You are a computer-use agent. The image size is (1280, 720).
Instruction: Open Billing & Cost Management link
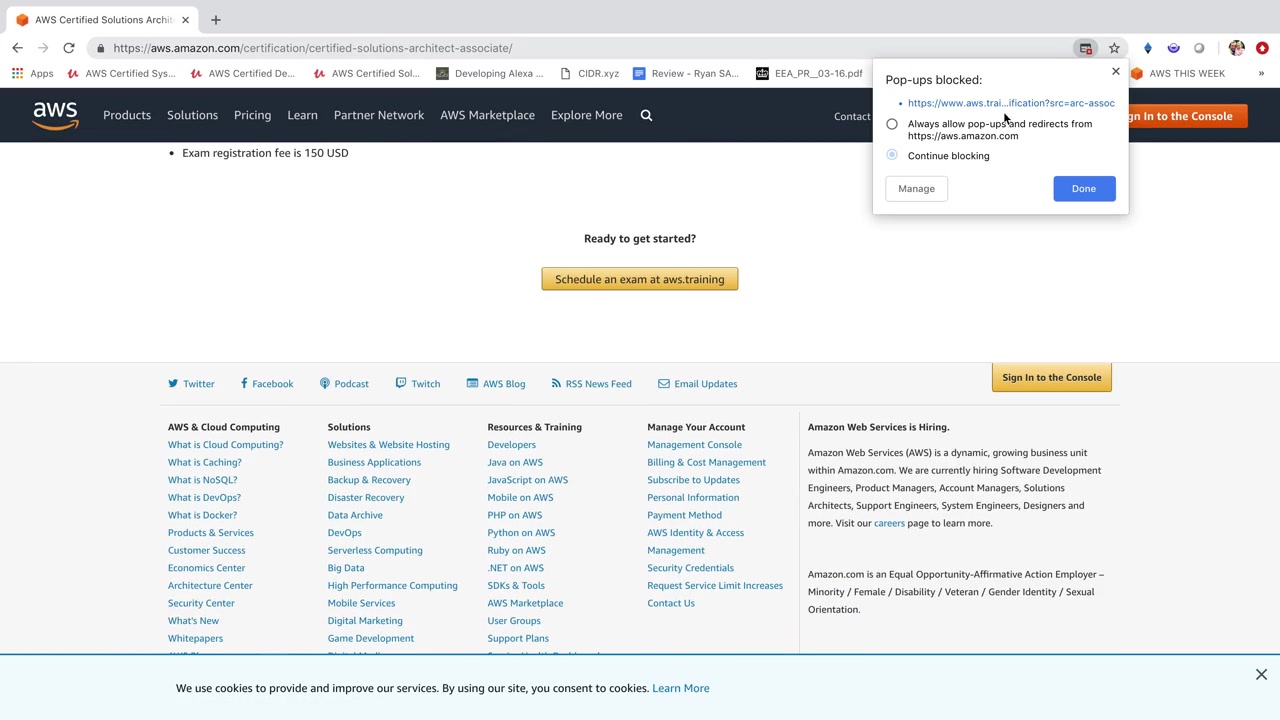click(706, 462)
